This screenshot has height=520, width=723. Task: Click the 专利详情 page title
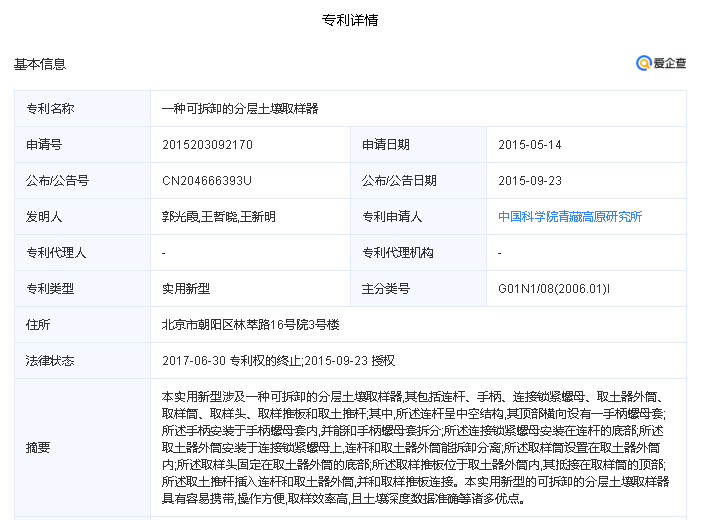tap(350, 20)
